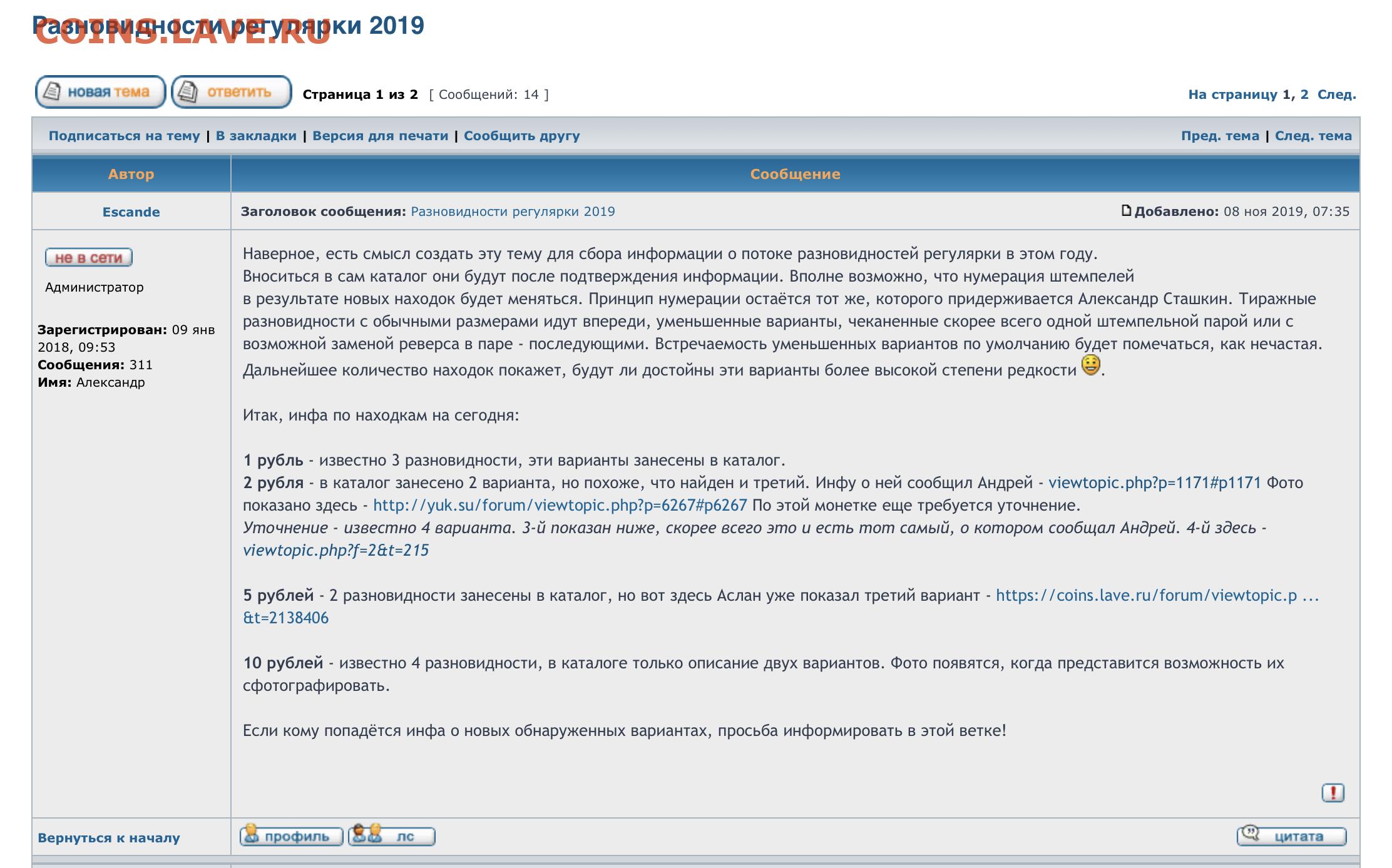The image size is (1392, 868).
Task: Click the 'лс' private message button
Action: [x=392, y=835]
